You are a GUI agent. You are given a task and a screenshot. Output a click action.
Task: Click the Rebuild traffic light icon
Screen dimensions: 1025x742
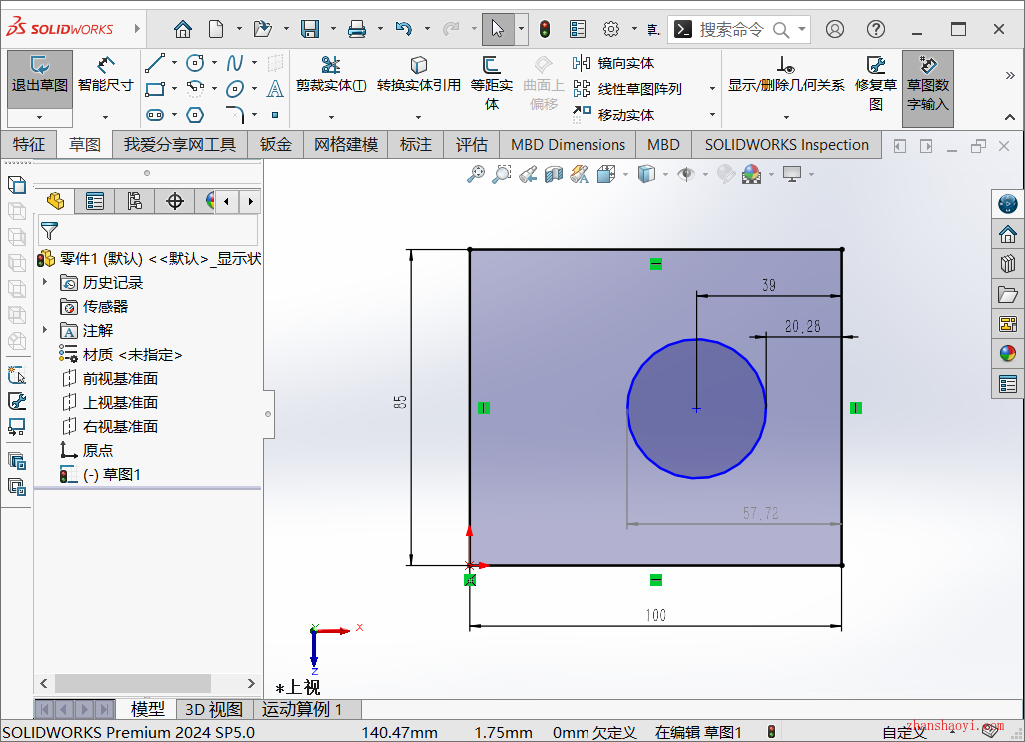click(x=545, y=29)
